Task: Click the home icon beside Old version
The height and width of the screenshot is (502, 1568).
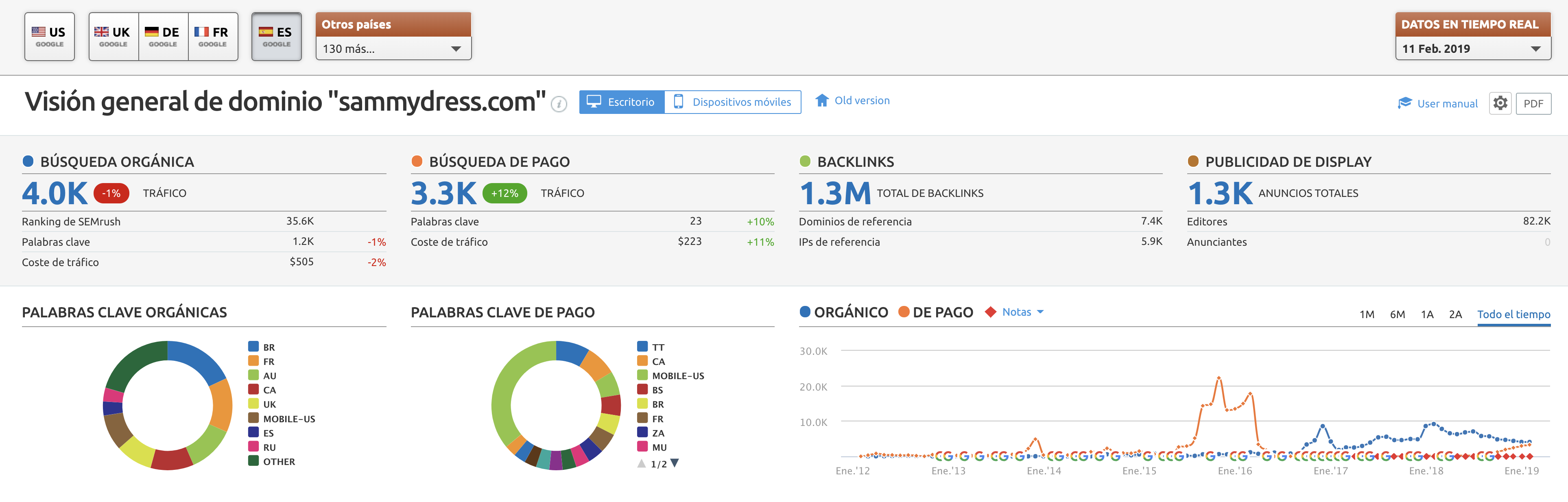Action: (822, 100)
